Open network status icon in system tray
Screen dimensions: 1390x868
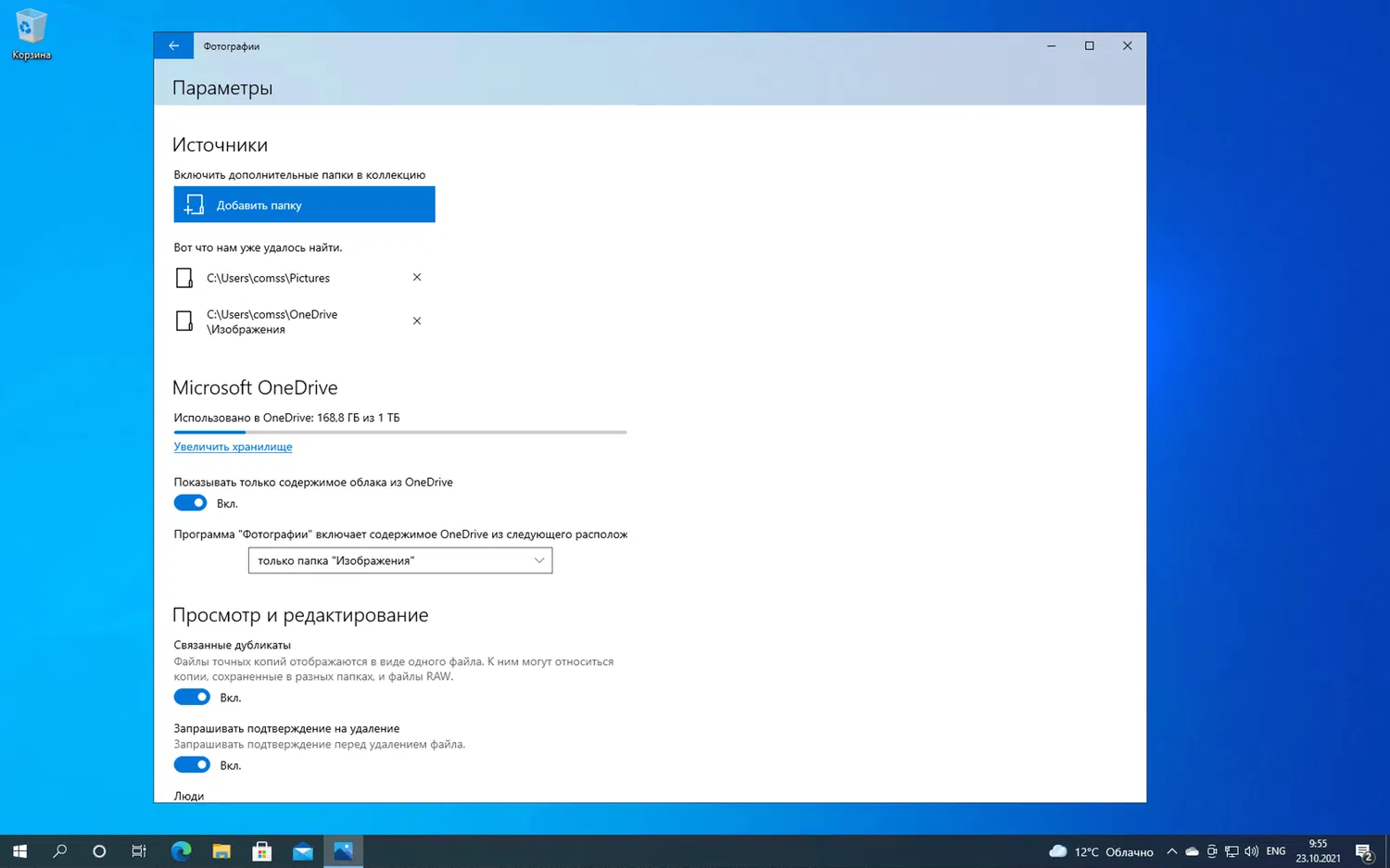(x=1232, y=851)
